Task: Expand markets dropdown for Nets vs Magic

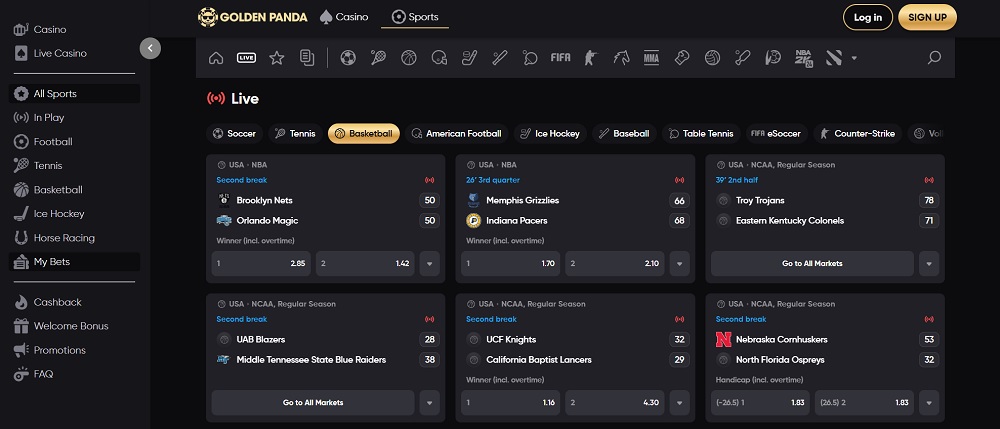Action: [x=430, y=263]
